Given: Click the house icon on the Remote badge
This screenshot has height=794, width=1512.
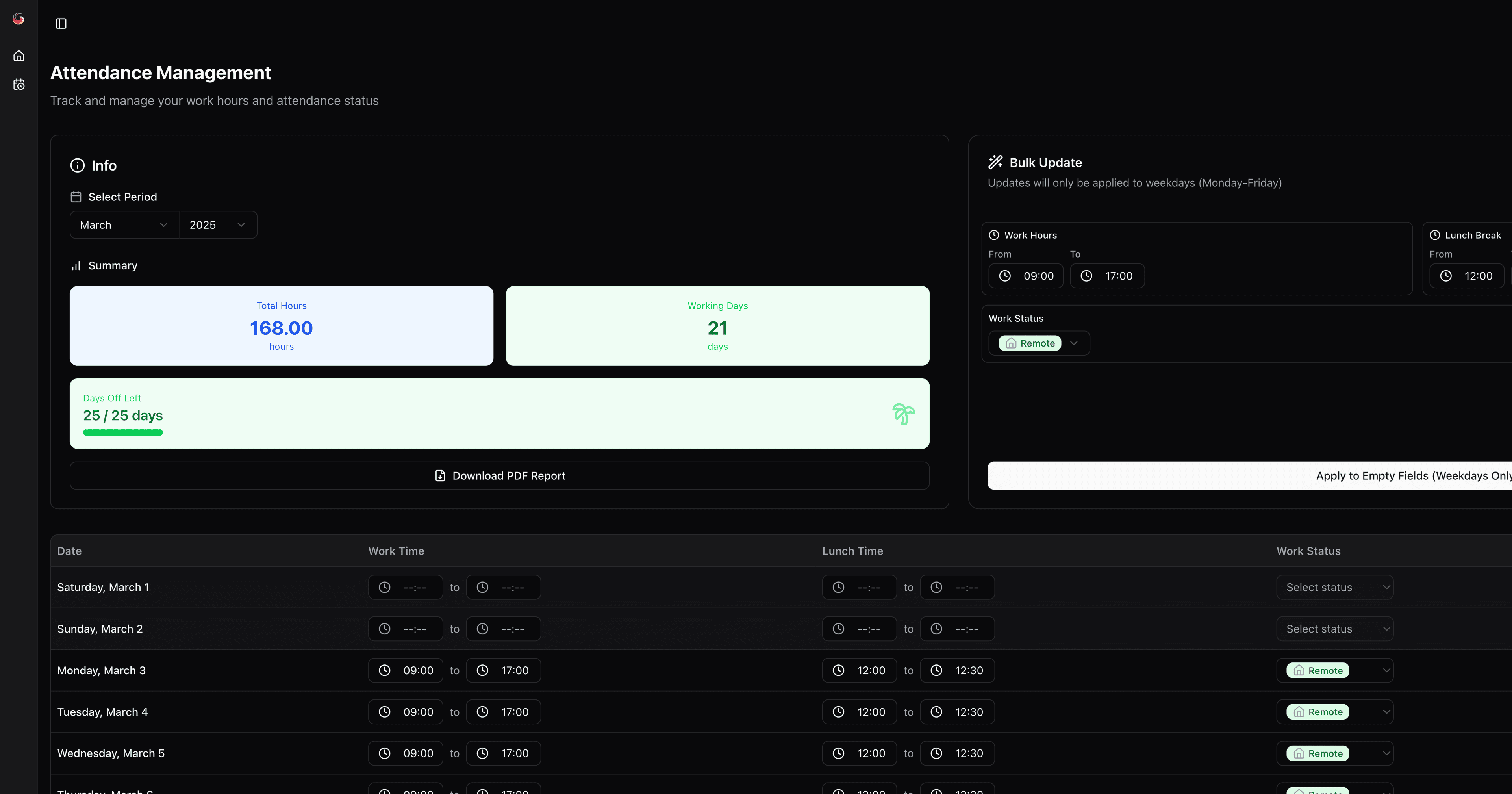Looking at the screenshot, I should click(x=1011, y=343).
